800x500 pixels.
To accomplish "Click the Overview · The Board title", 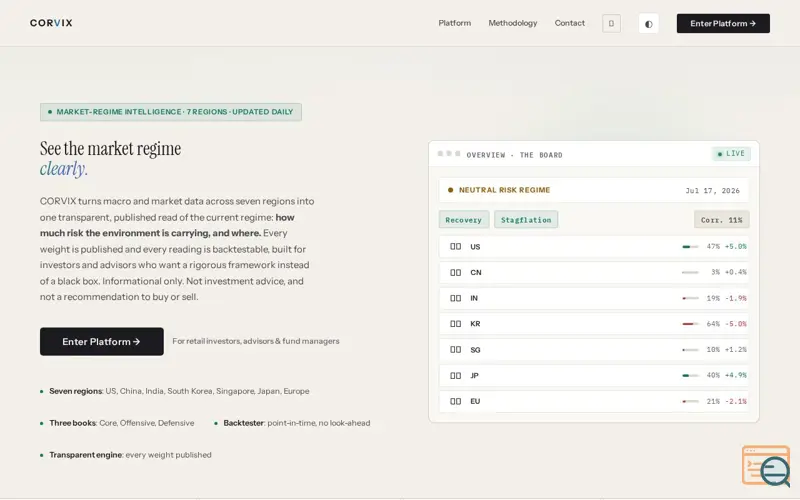I will tap(514, 155).
